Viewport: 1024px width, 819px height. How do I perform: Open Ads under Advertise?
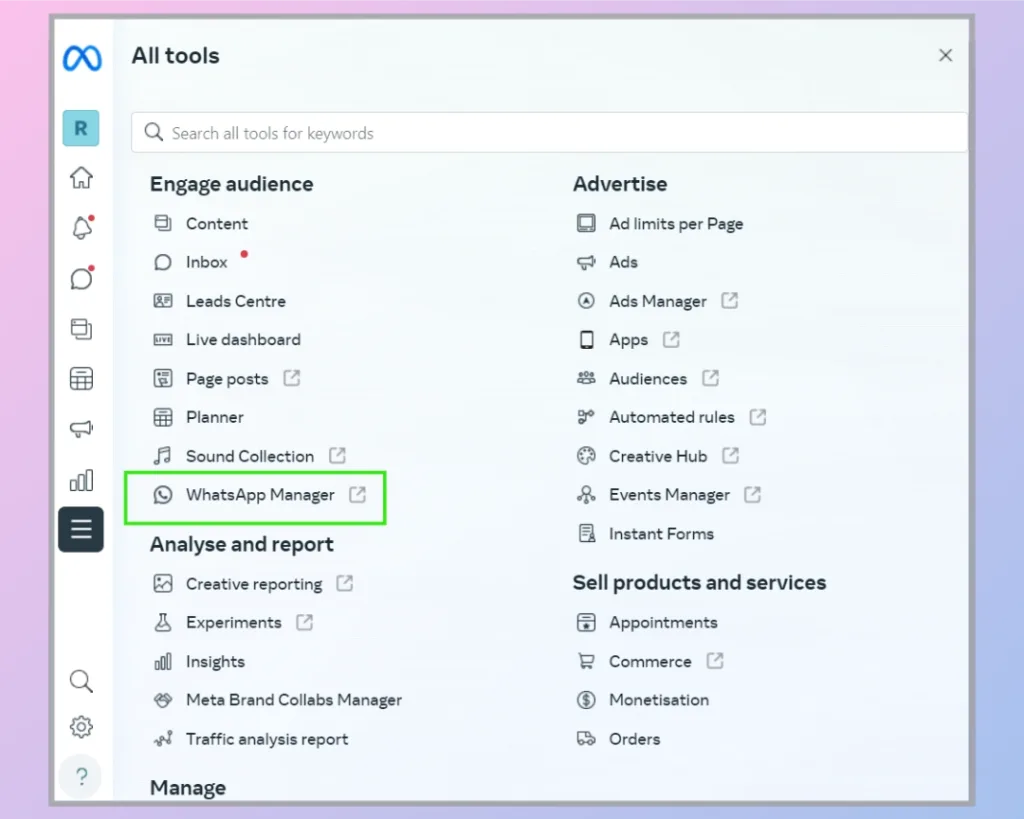click(623, 262)
